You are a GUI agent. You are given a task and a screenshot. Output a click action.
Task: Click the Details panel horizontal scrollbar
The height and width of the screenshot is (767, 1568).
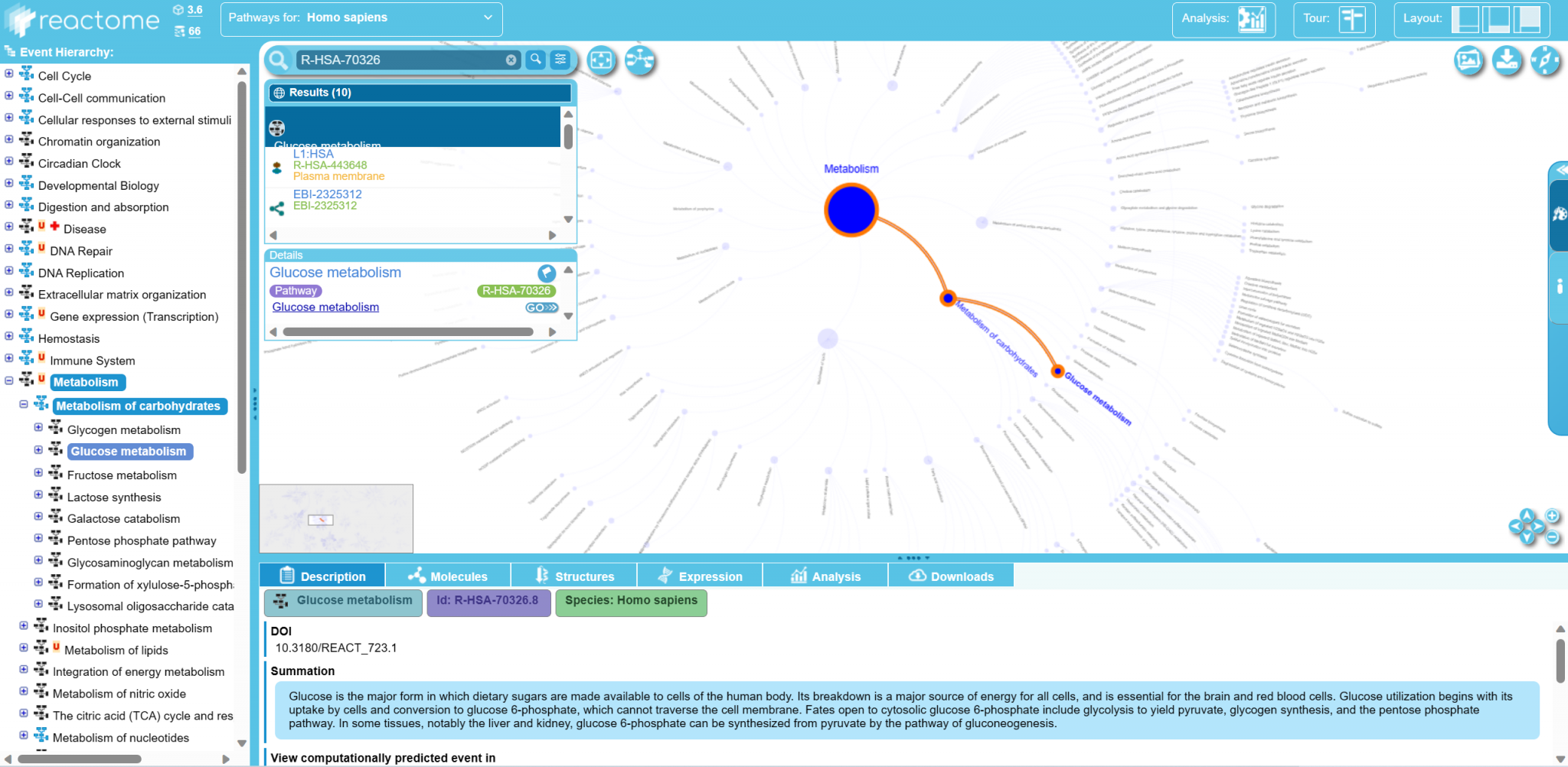pyautogui.click(x=408, y=332)
